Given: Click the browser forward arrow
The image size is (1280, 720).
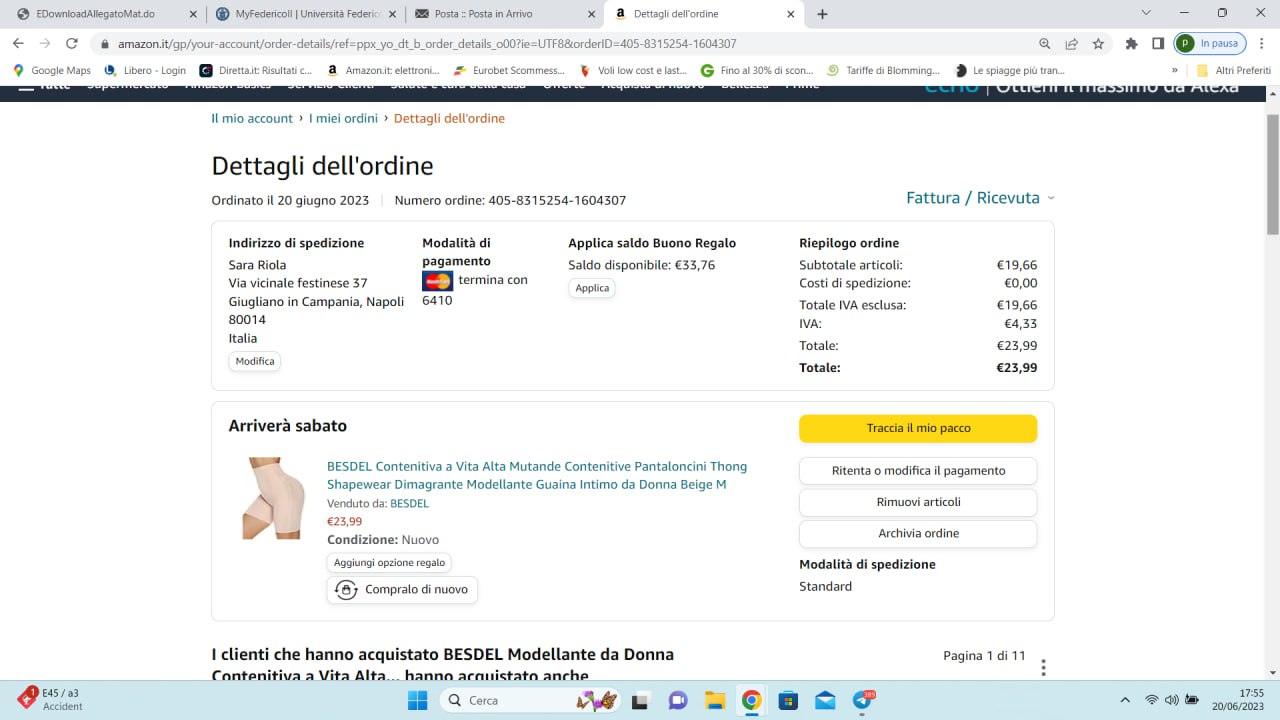Looking at the screenshot, I should click(45, 44).
